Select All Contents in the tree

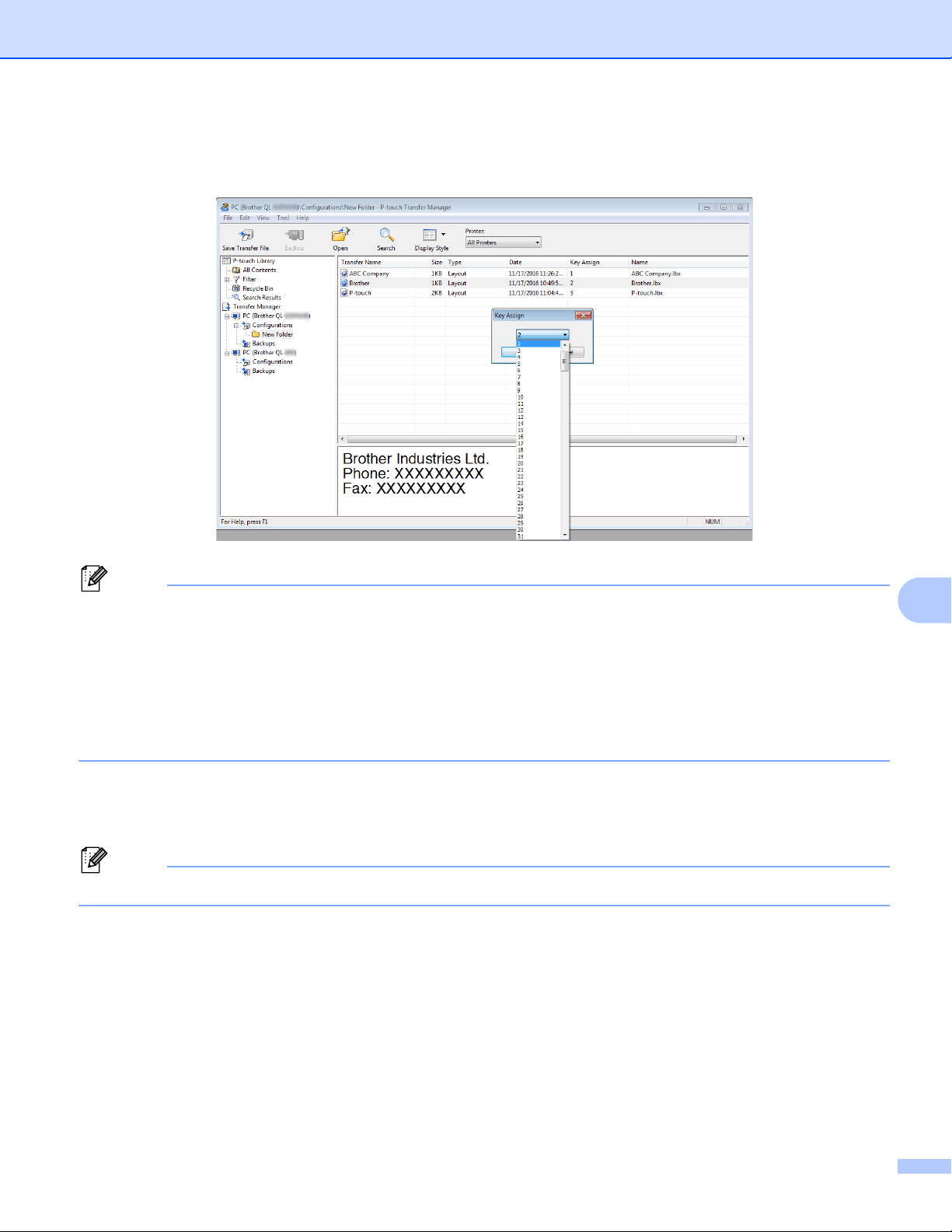259,270
